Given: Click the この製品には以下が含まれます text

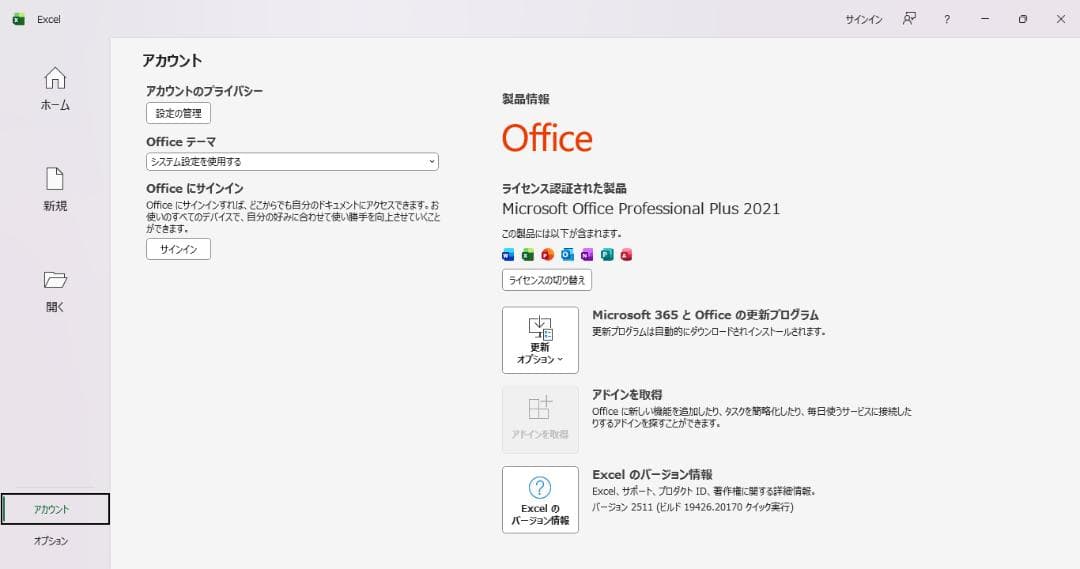Looking at the screenshot, I should tap(561, 234).
